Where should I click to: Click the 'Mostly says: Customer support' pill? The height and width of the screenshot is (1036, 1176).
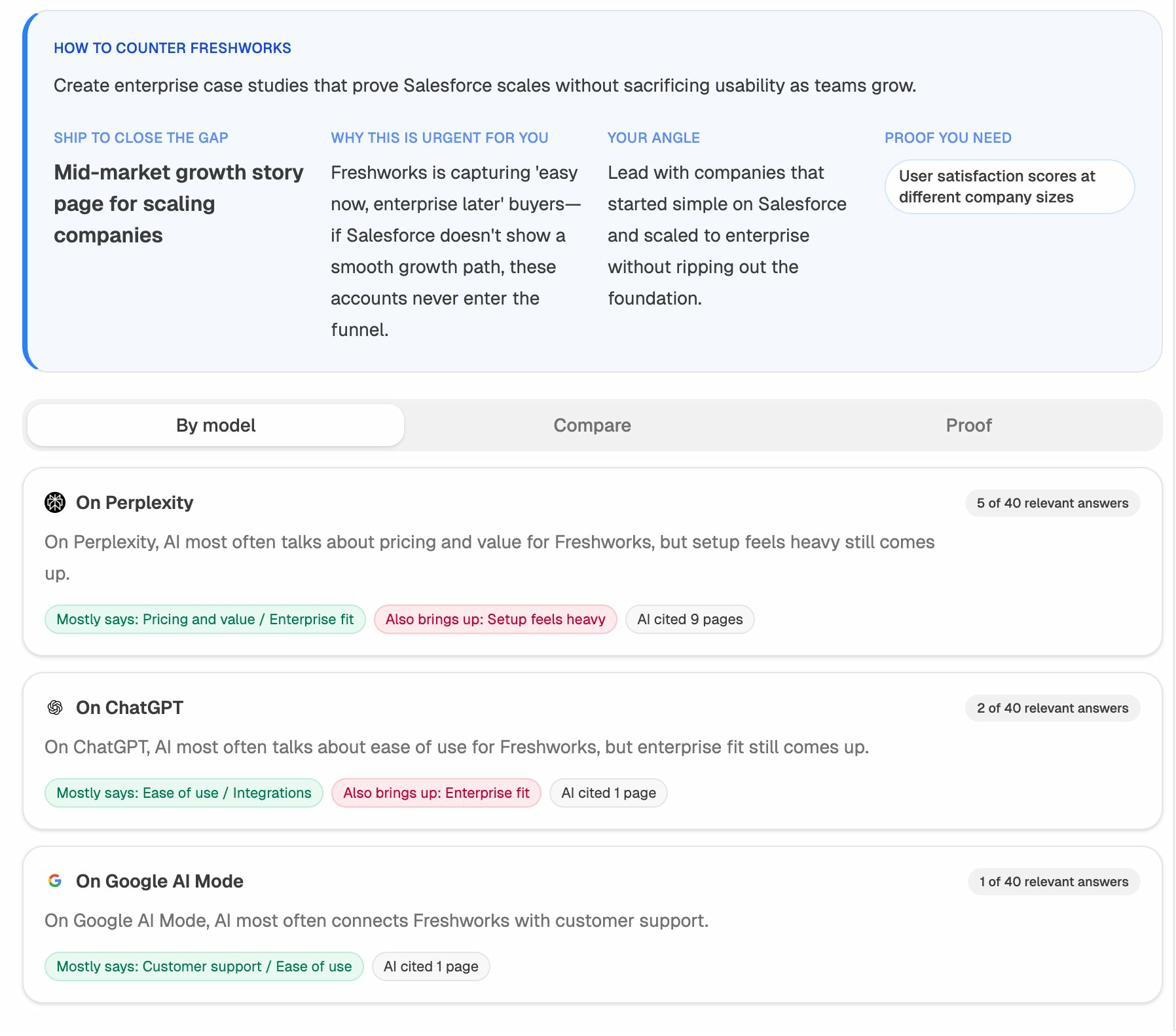pos(204,965)
